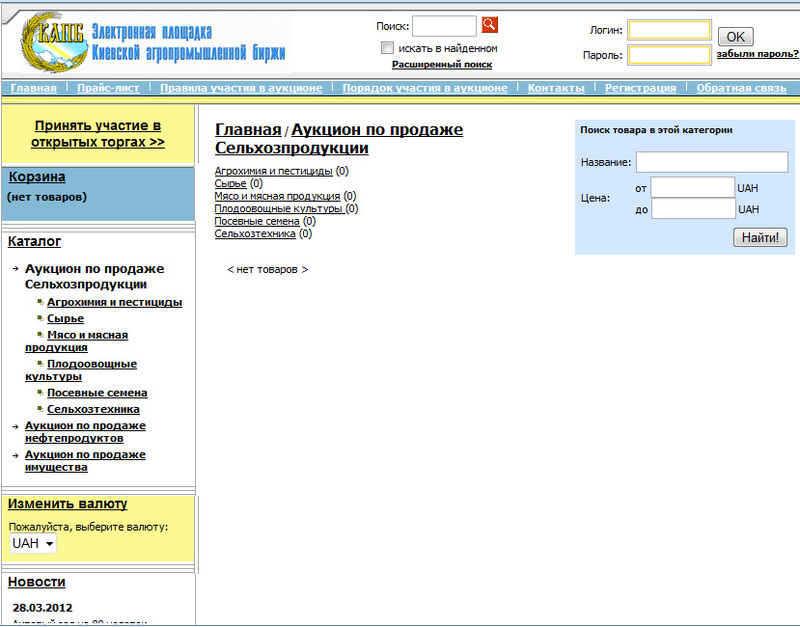
Task: Open the UAH currency dropdown
Action: [x=33, y=543]
